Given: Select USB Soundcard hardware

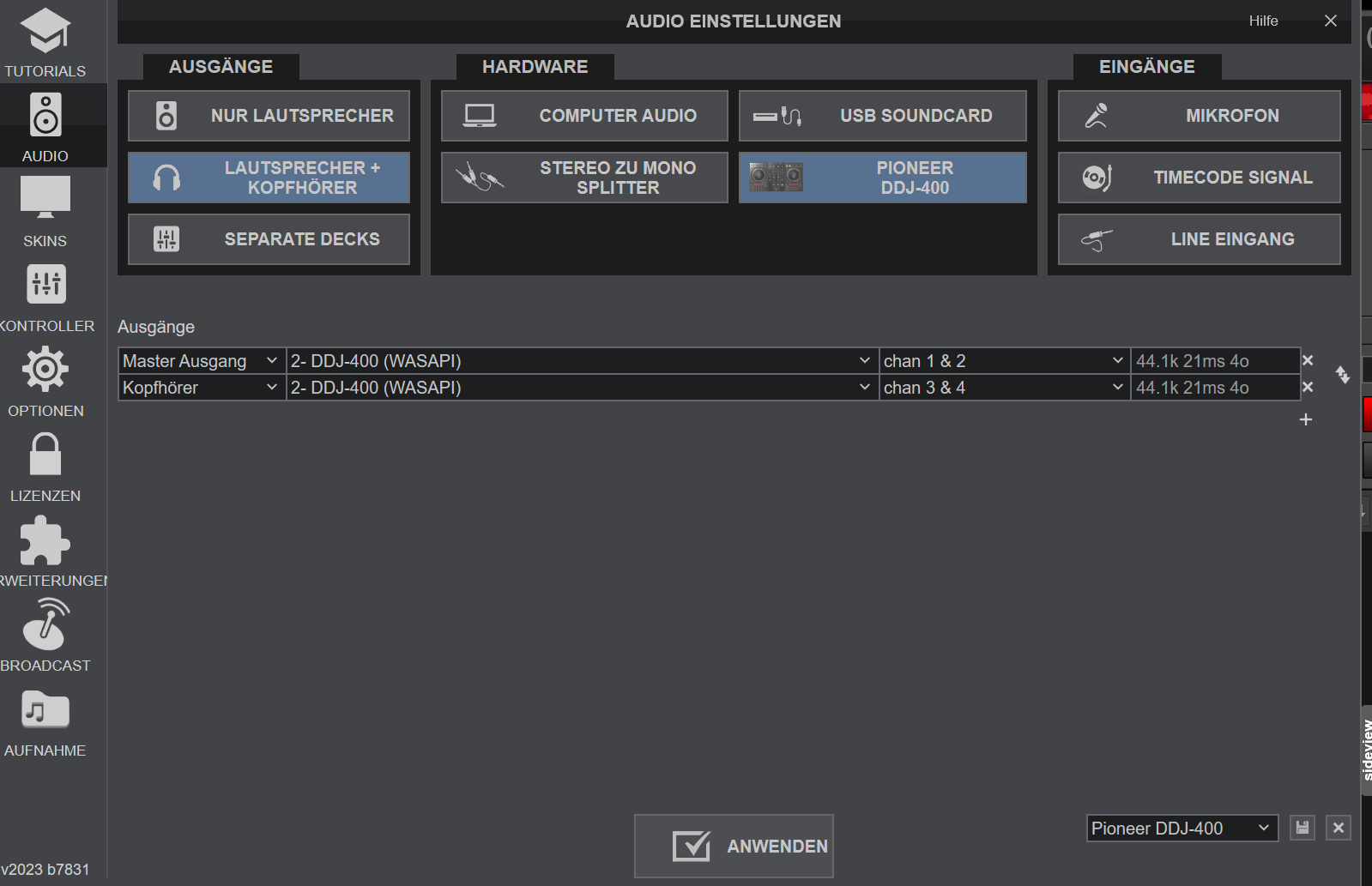Looking at the screenshot, I should [x=883, y=116].
